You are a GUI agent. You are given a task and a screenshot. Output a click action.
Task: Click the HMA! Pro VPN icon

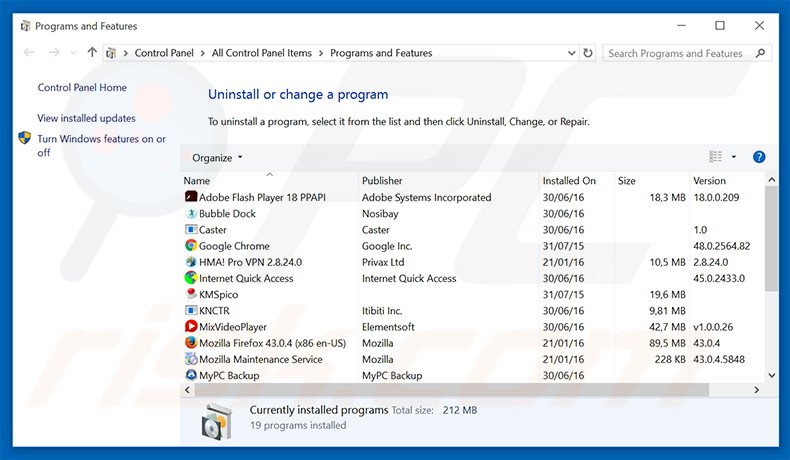pyautogui.click(x=191, y=262)
